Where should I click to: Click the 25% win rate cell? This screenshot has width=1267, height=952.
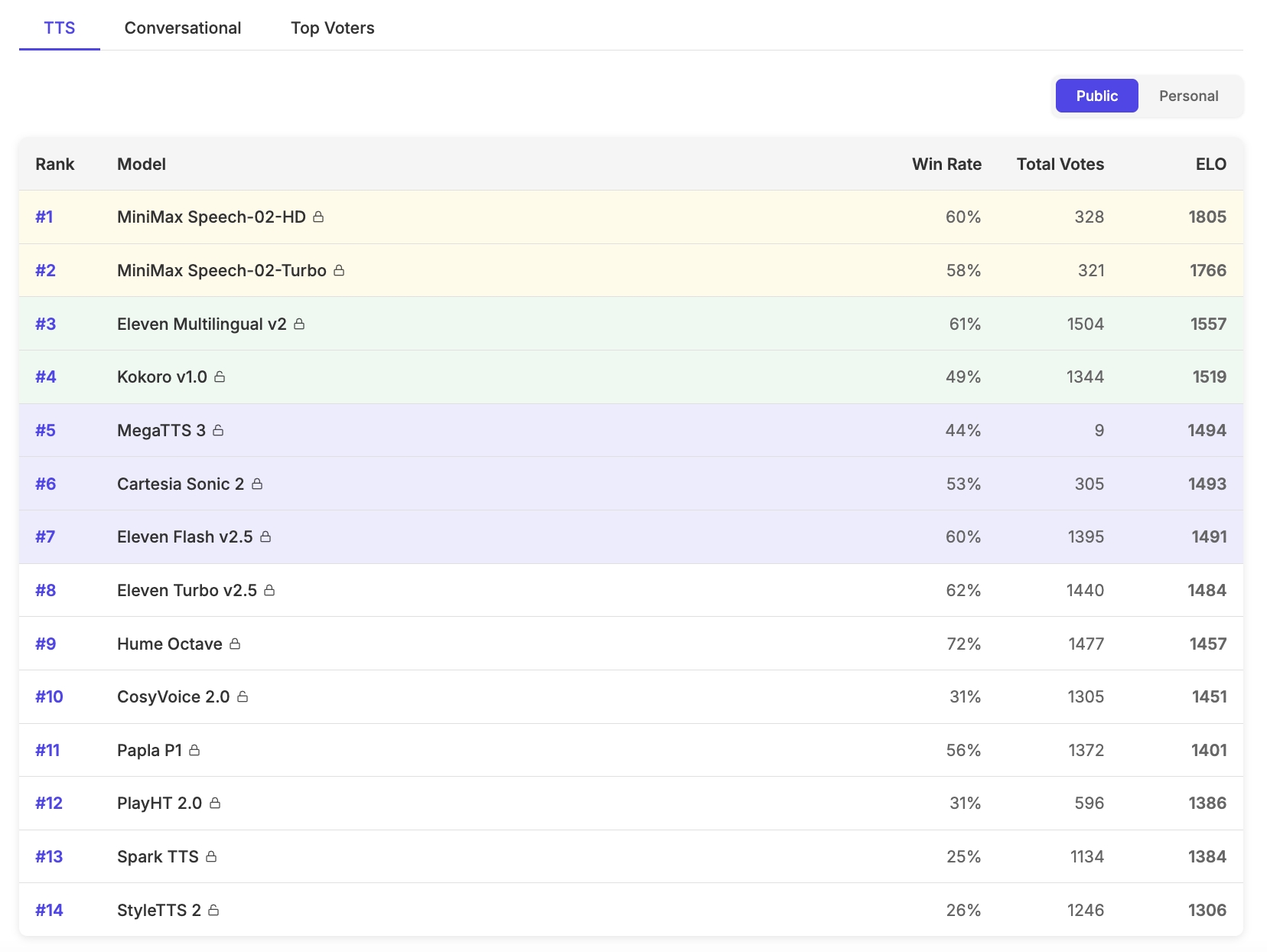964,856
